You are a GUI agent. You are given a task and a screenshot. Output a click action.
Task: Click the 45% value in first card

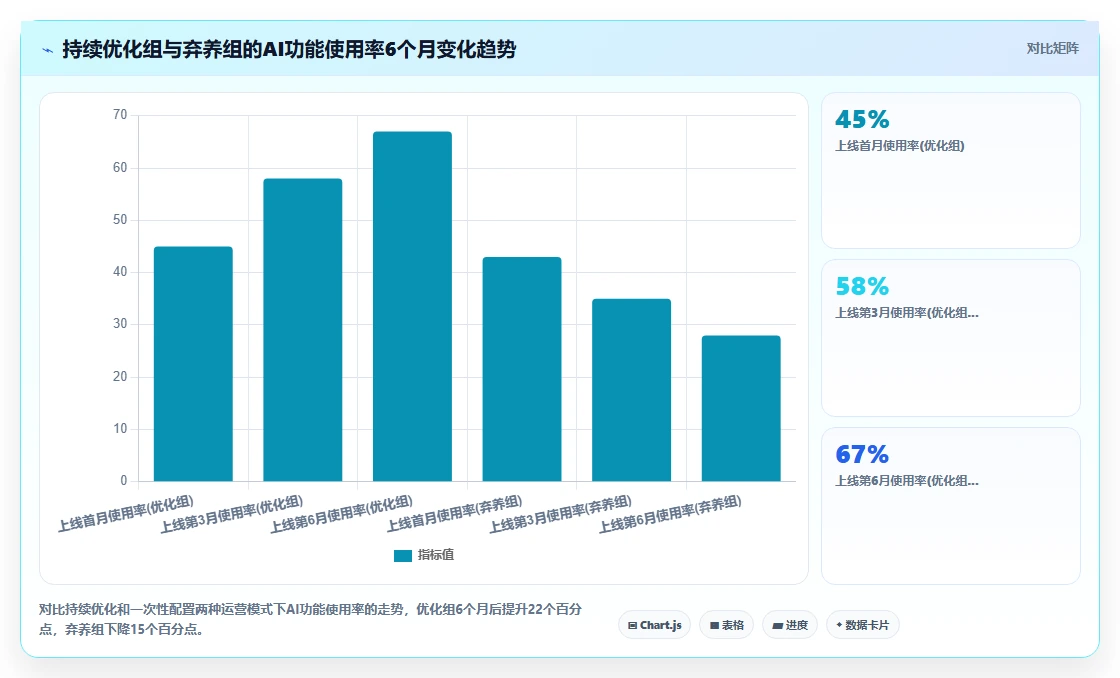pyautogui.click(x=862, y=119)
